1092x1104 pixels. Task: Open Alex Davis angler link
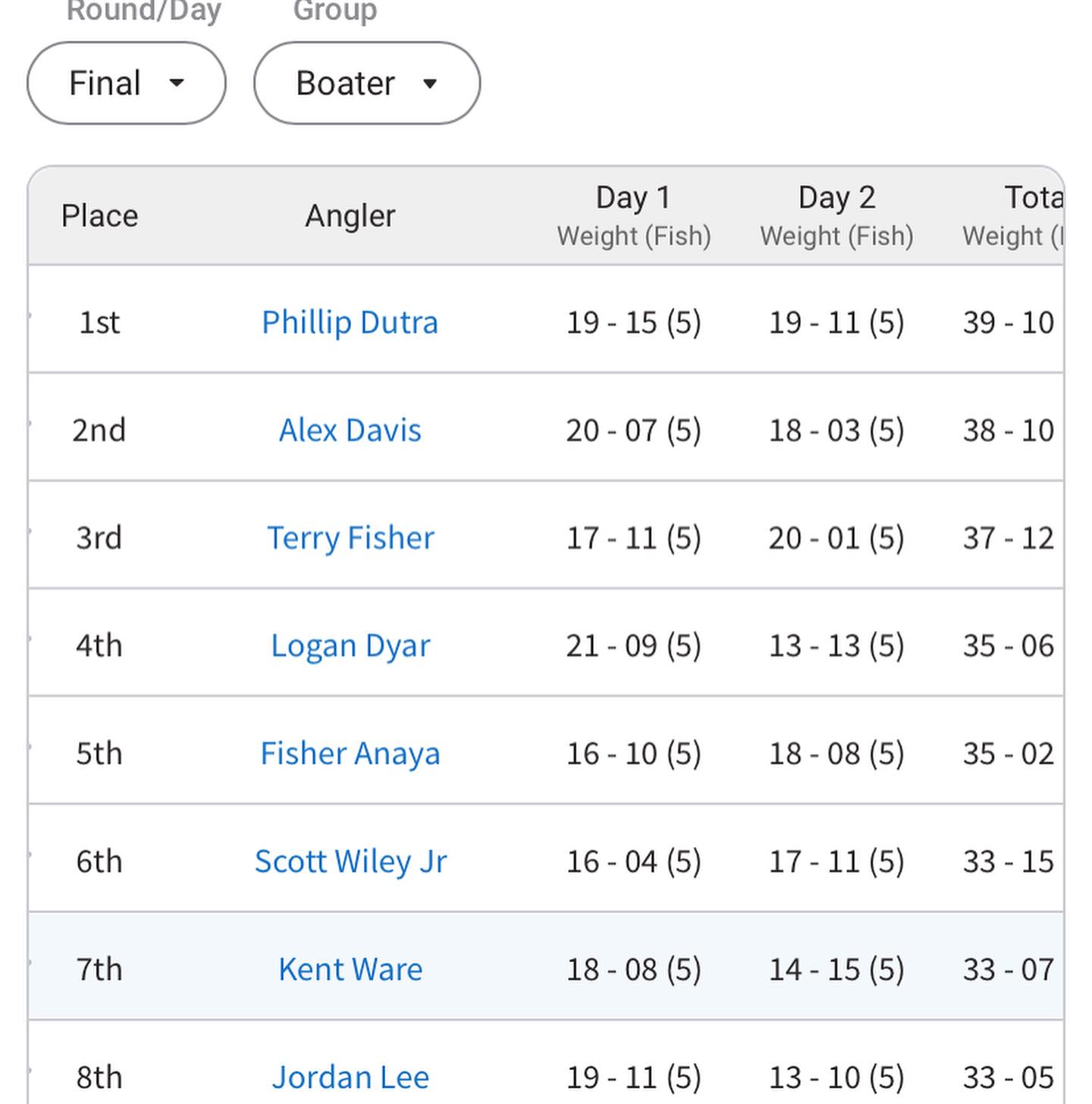350,430
